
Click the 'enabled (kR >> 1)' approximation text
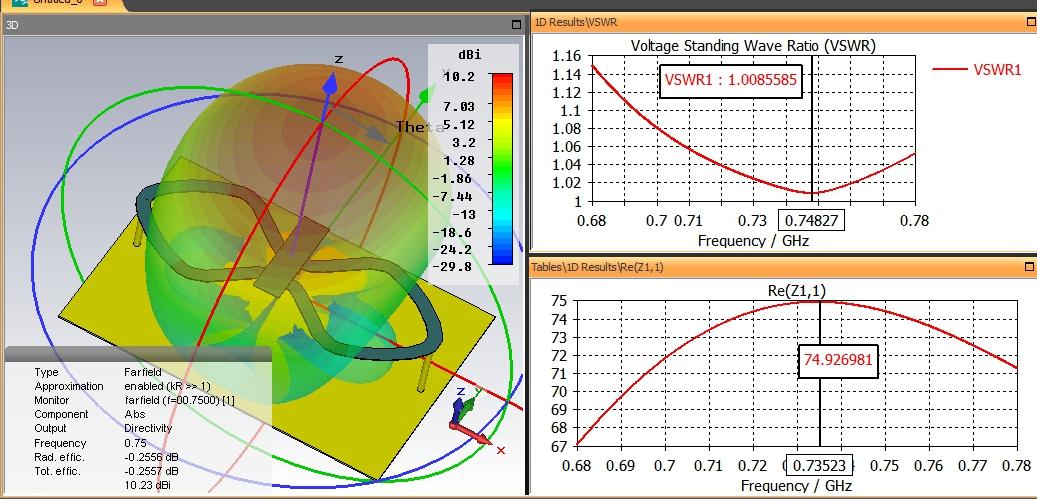click(167, 386)
